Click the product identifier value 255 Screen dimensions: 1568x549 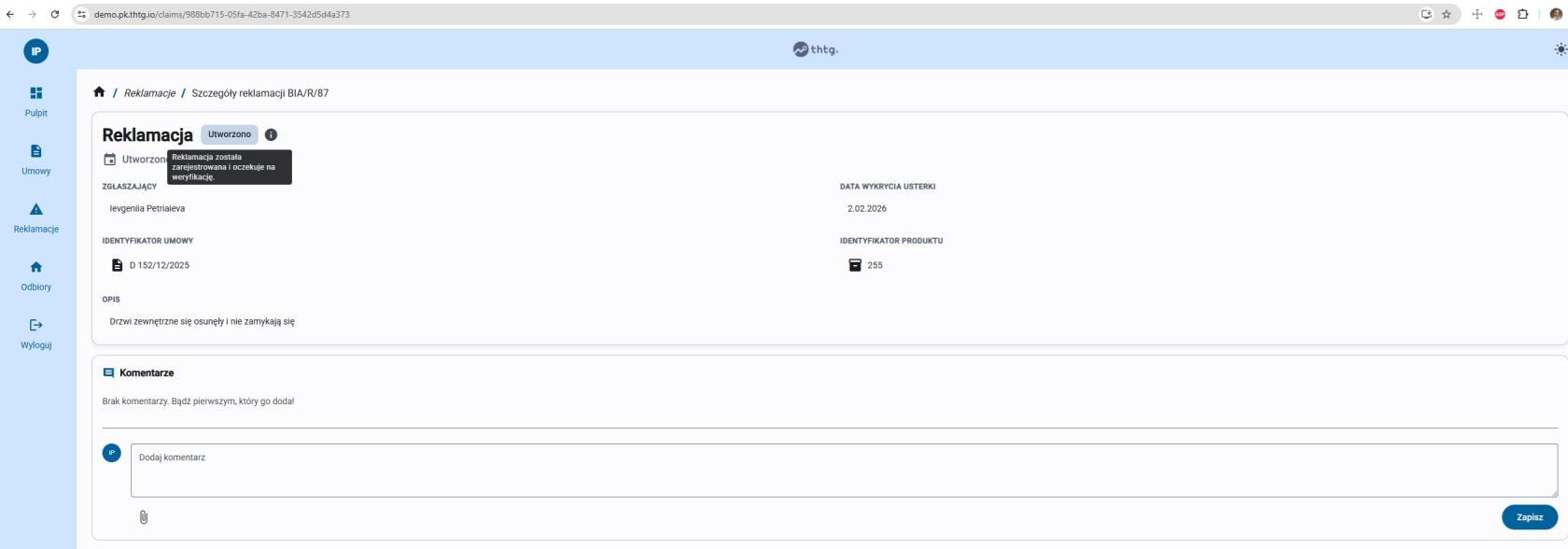point(875,265)
